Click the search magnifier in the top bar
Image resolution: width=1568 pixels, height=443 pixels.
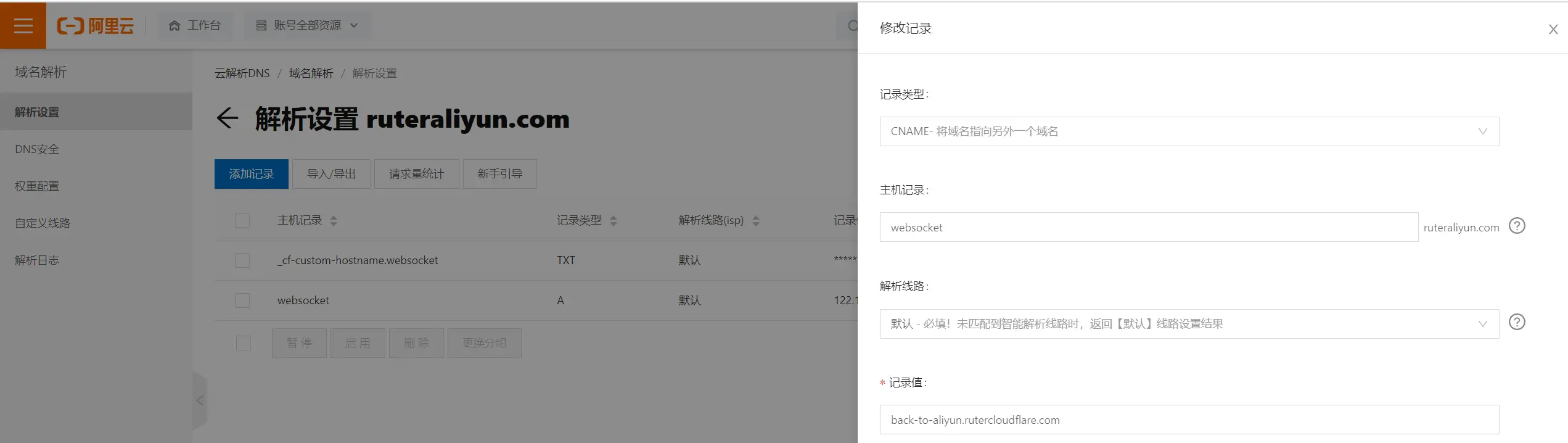point(853,25)
